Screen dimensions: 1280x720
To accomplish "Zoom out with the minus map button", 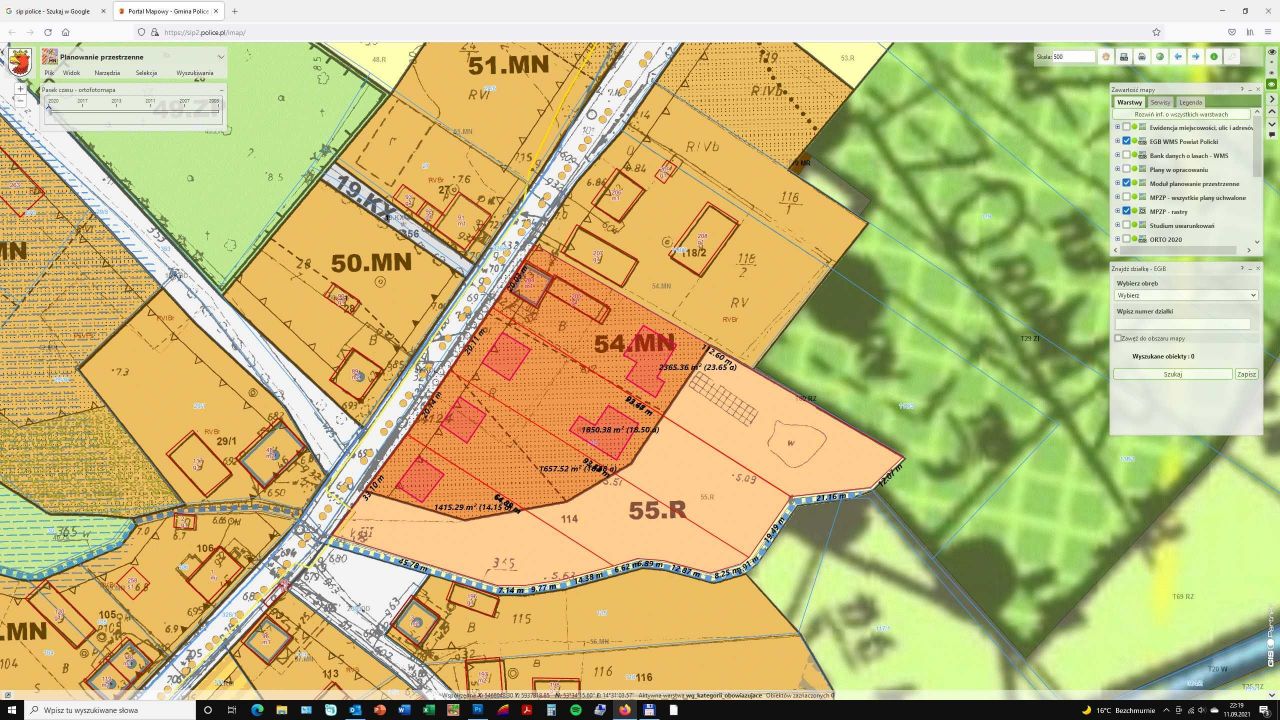I will click(20, 101).
